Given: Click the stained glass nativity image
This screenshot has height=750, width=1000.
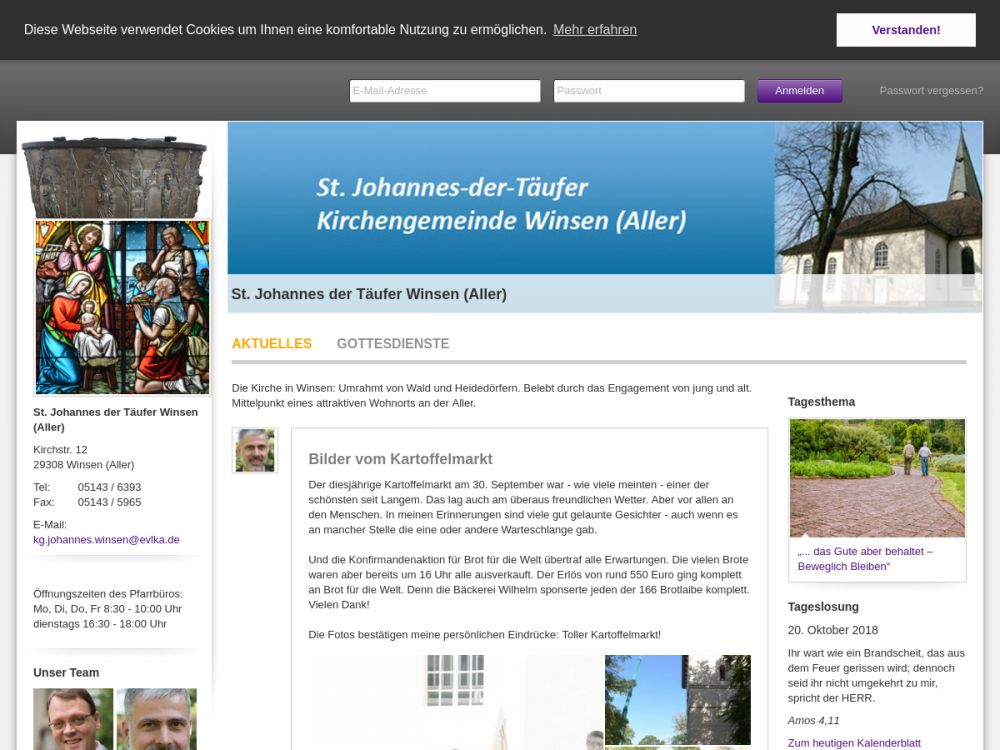Looking at the screenshot, I should [x=122, y=308].
